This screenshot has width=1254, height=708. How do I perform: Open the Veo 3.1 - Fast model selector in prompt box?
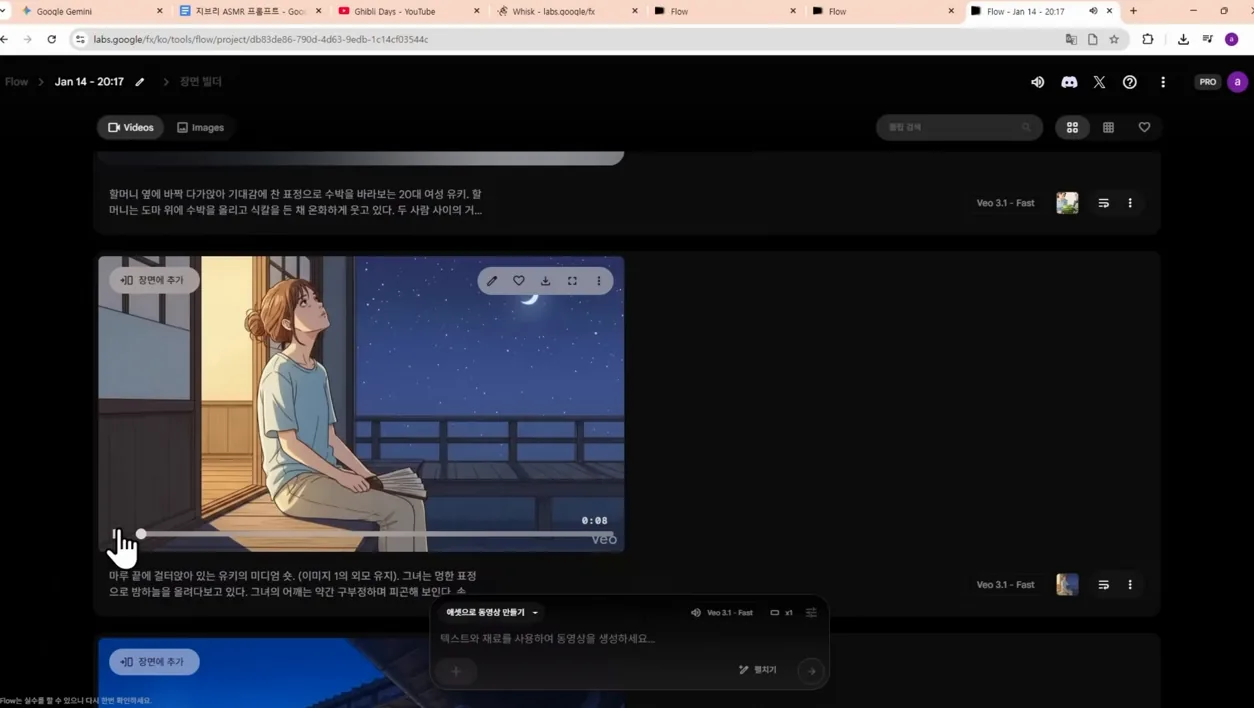click(722, 612)
